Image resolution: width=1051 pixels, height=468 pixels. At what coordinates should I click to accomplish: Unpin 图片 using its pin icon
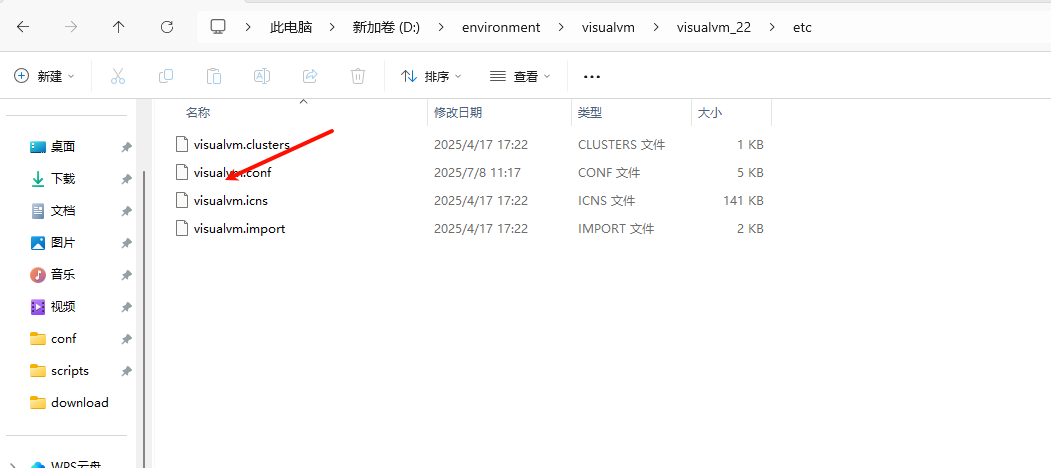tap(126, 243)
